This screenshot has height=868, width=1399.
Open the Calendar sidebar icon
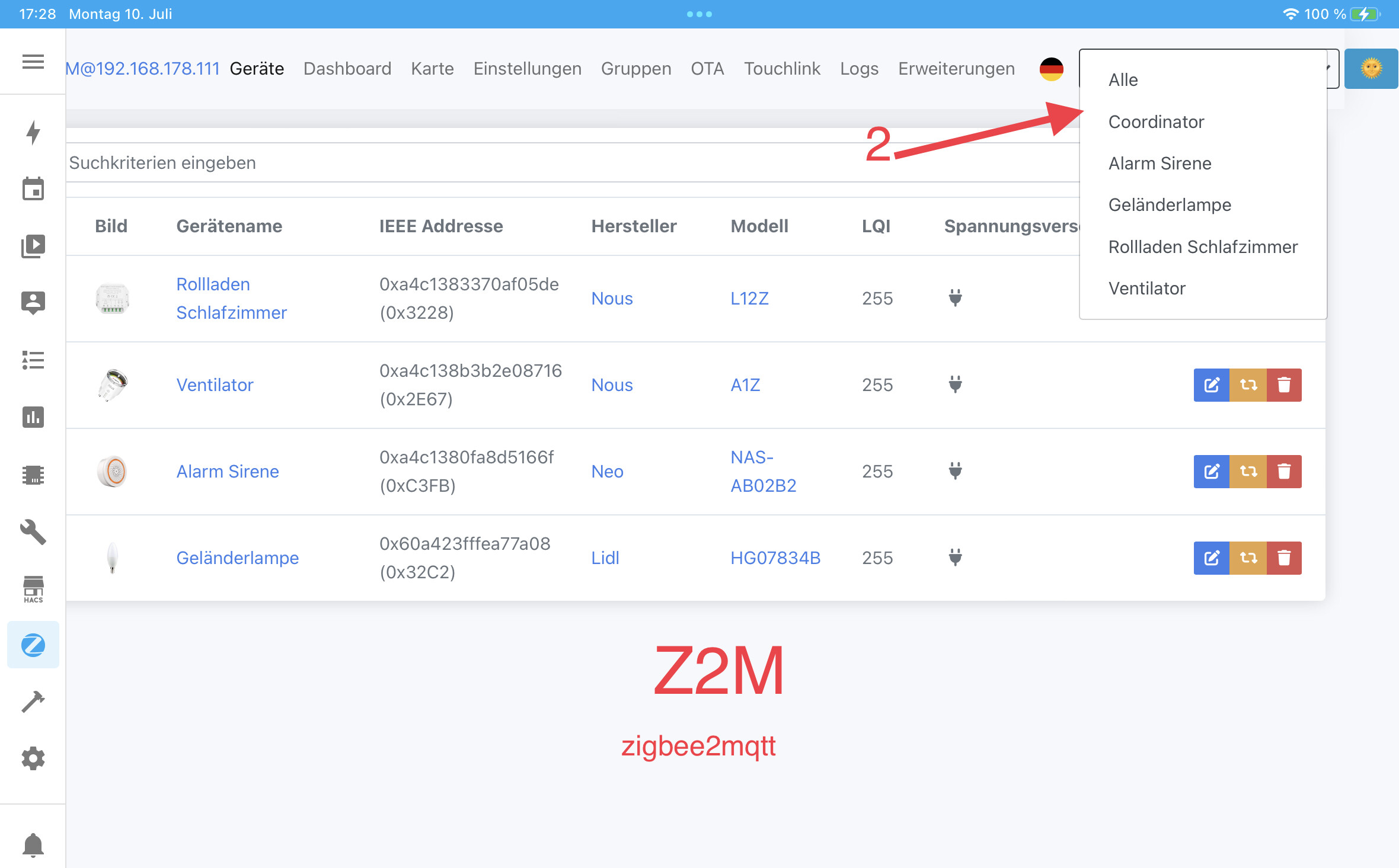(33, 189)
